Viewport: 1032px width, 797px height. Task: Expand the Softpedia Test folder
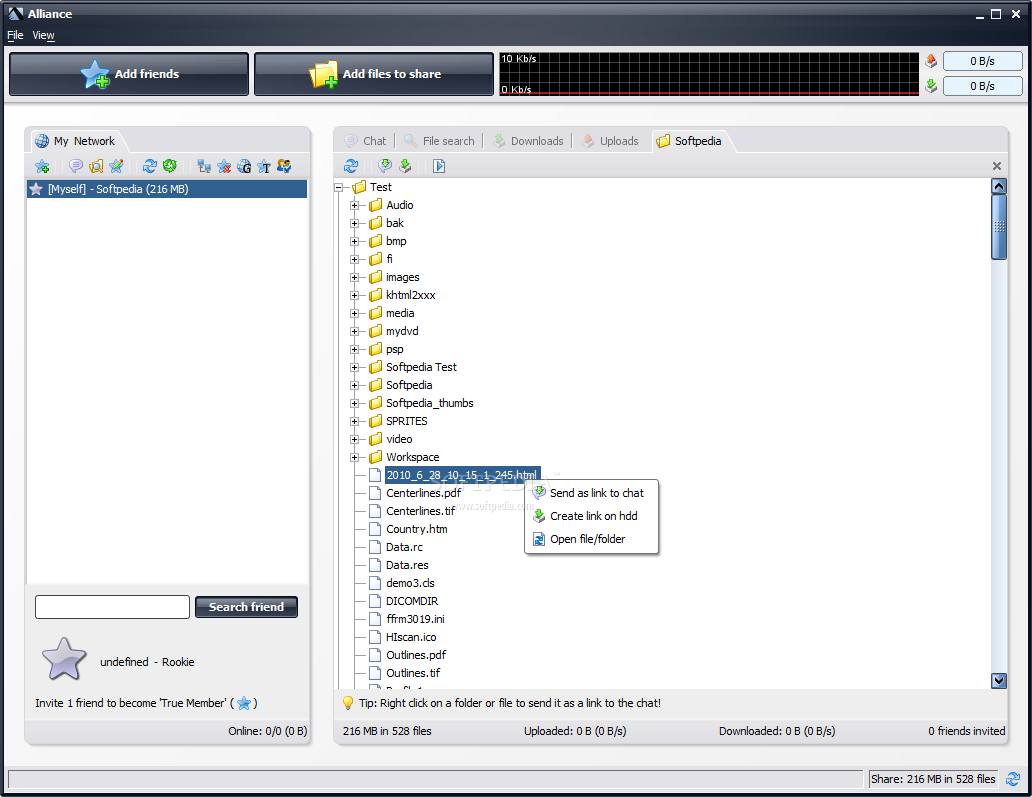(354, 367)
